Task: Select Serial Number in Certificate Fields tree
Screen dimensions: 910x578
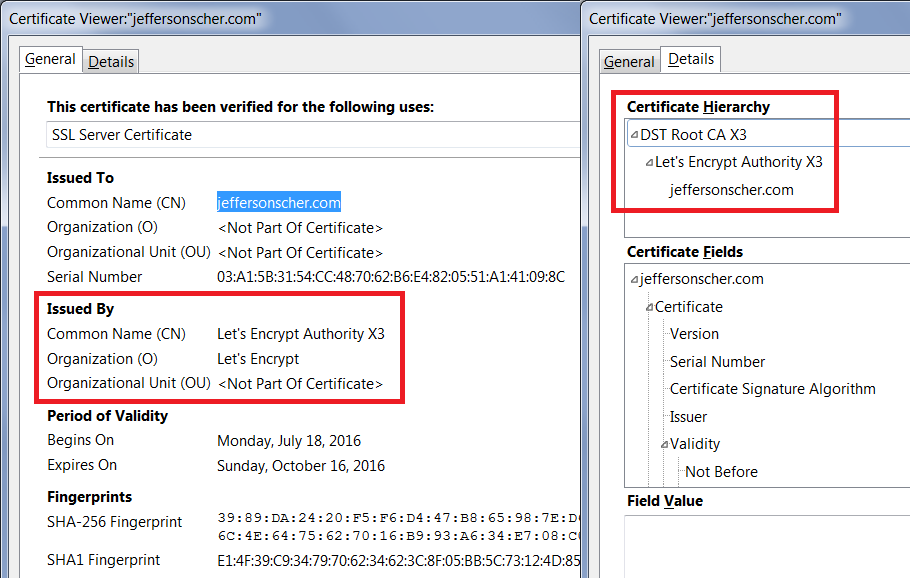Action: [717, 362]
